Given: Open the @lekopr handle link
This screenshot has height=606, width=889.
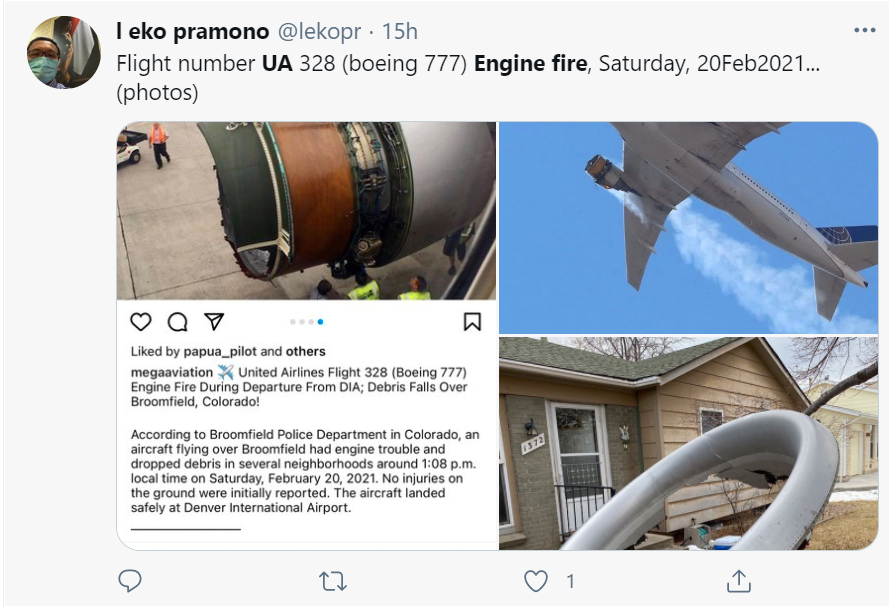Looking at the screenshot, I should 319,31.
